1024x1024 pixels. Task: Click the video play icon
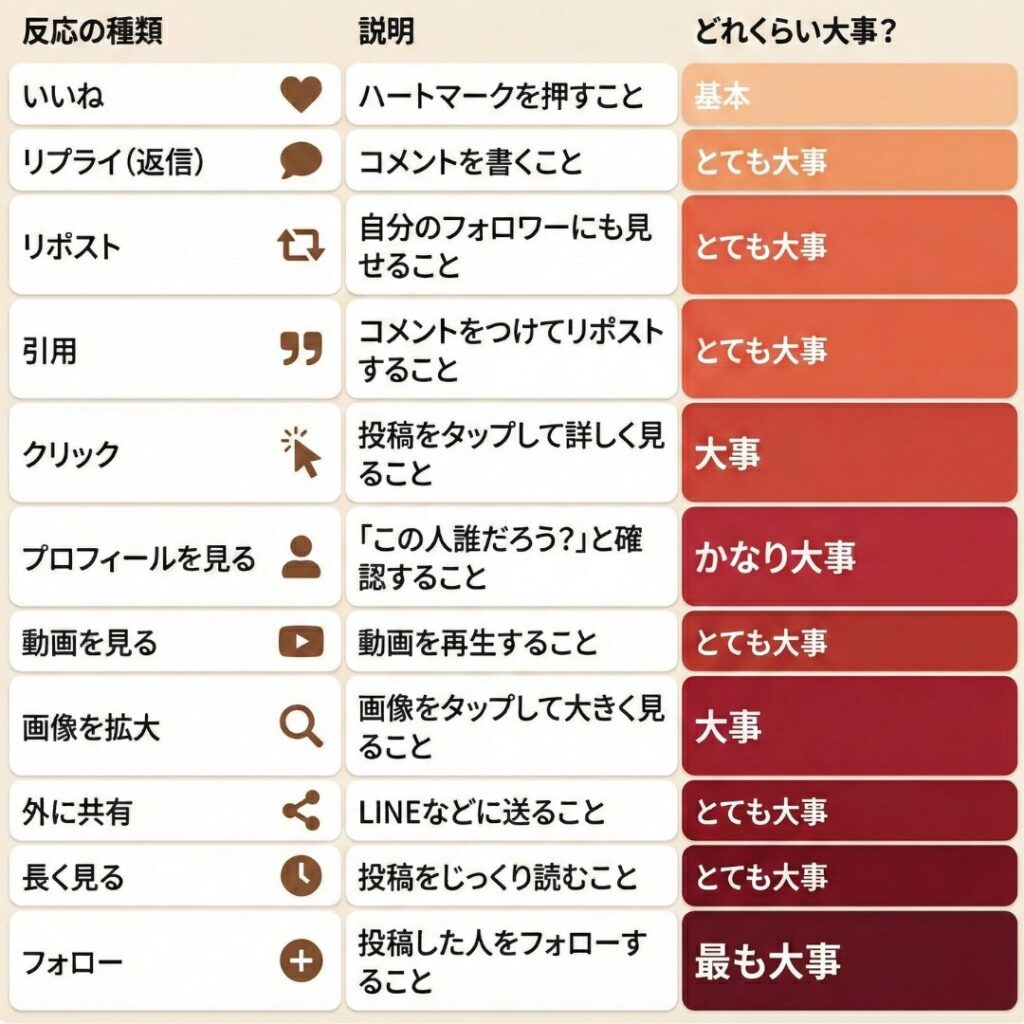pyautogui.click(x=300, y=642)
